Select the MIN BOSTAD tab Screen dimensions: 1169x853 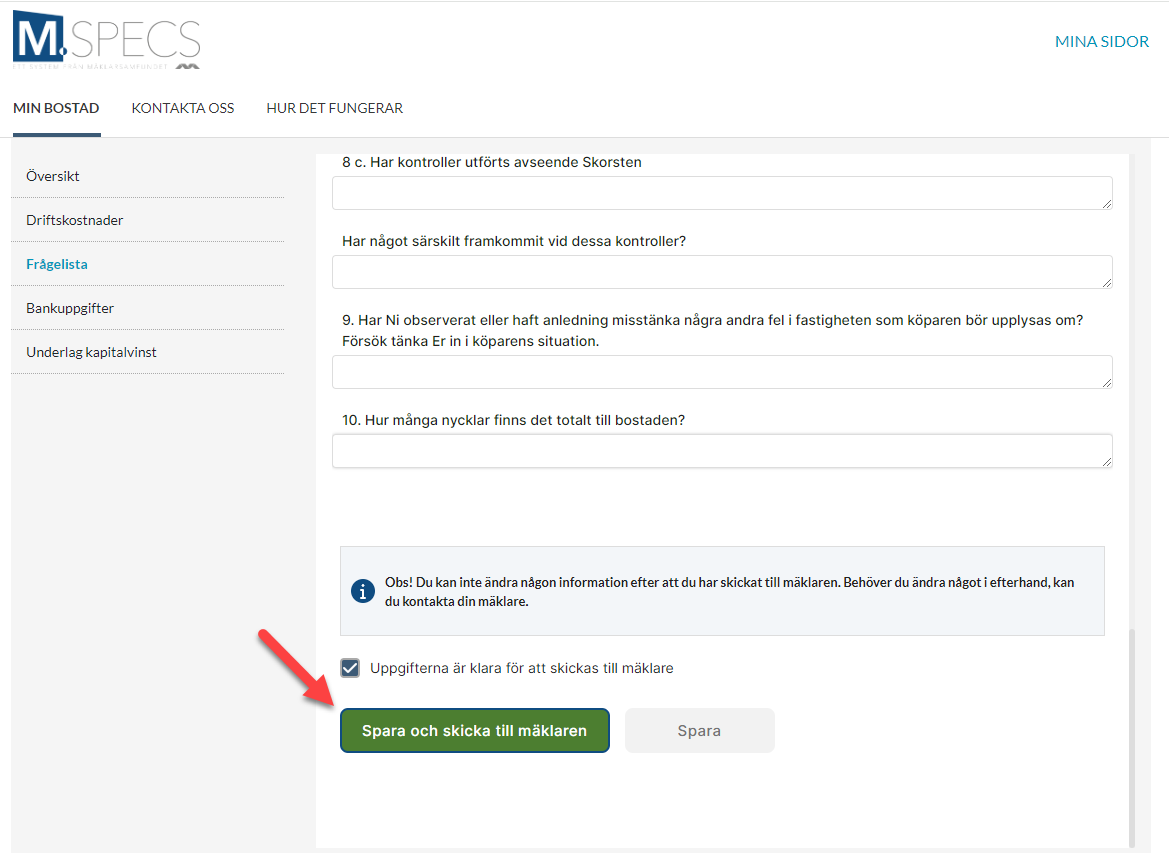pyautogui.click(x=56, y=108)
